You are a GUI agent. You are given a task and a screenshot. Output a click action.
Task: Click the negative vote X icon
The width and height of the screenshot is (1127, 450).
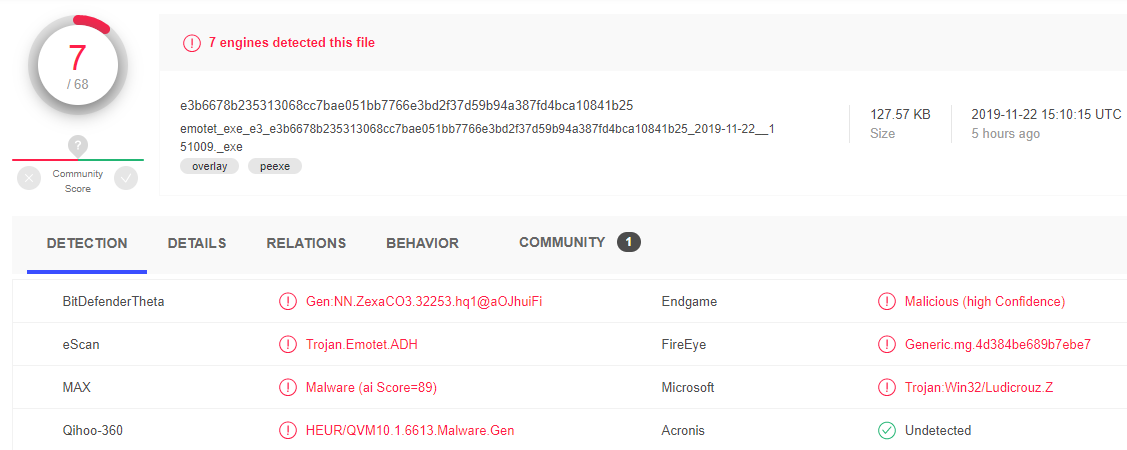tap(29, 178)
